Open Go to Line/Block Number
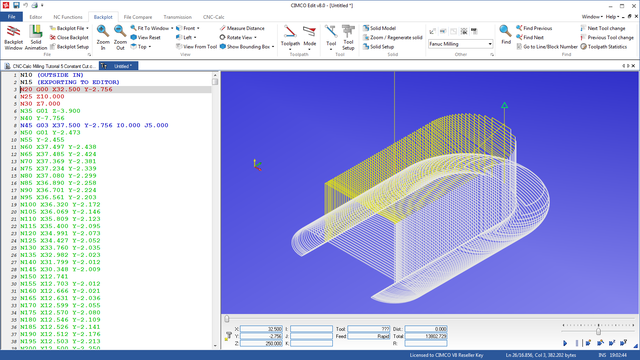640x360 pixels. tap(547, 47)
